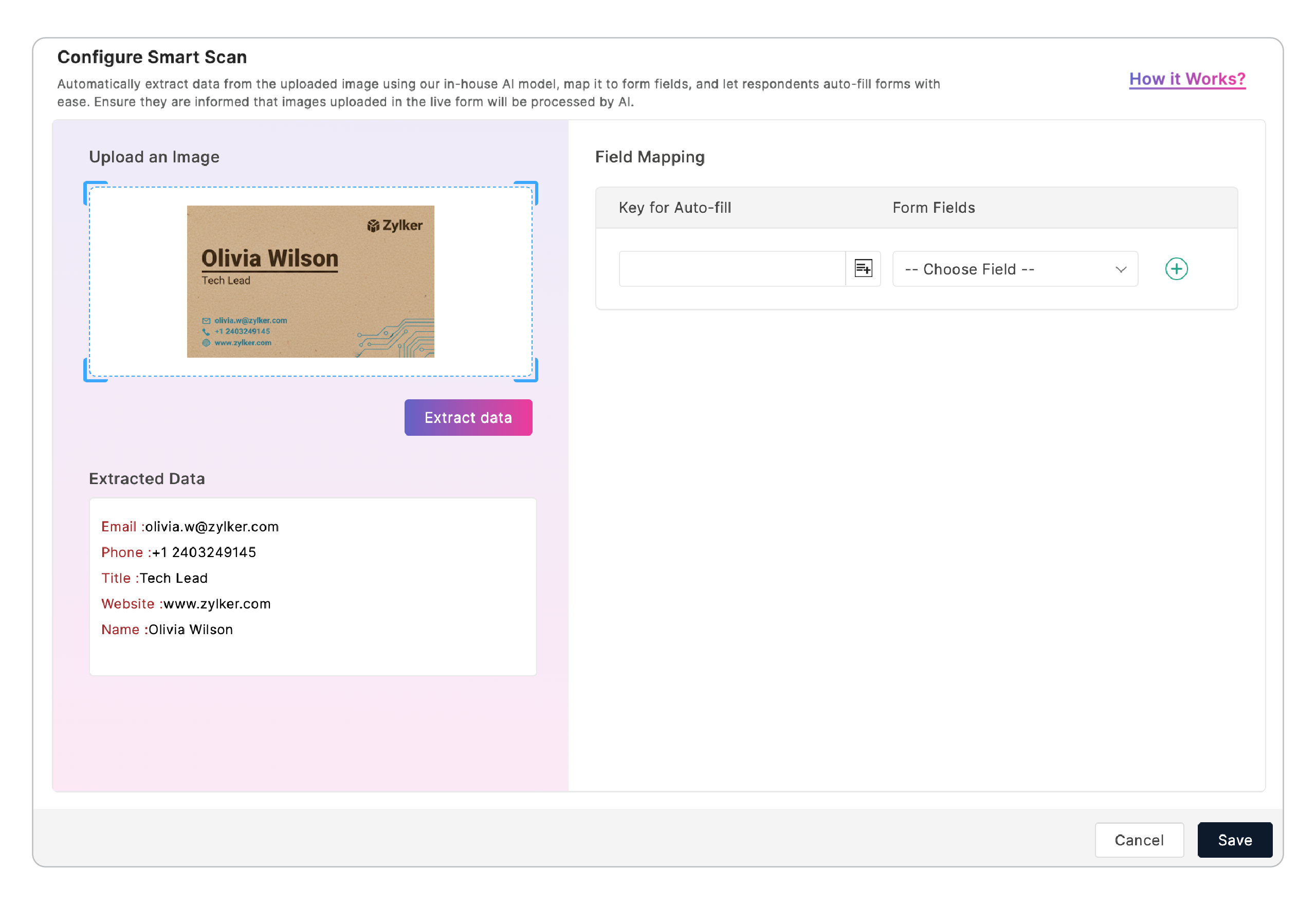1316x906 pixels.
Task: Click the Extract data button
Action: (468, 418)
